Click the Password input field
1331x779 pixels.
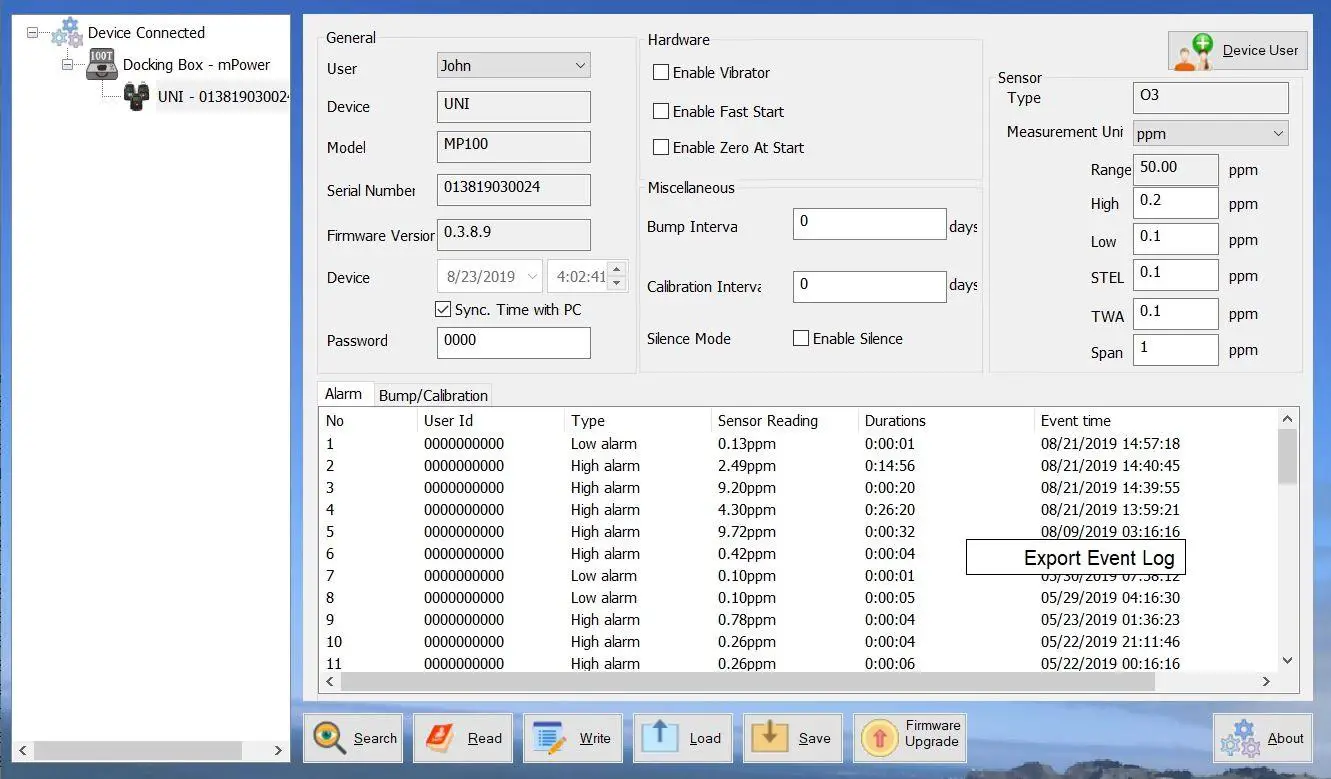[x=514, y=342]
